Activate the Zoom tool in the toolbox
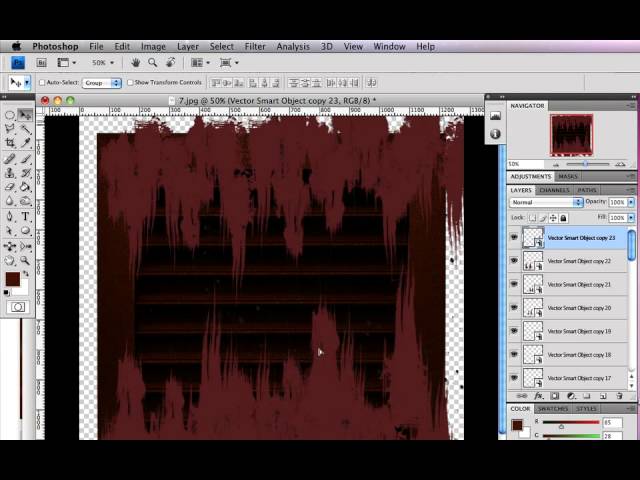The height and width of the screenshot is (480, 640). (25, 260)
